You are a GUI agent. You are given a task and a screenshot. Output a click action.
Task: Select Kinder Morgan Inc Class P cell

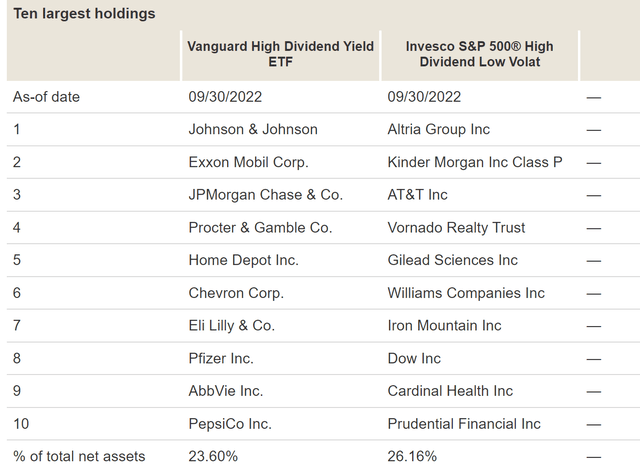coord(475,162)
